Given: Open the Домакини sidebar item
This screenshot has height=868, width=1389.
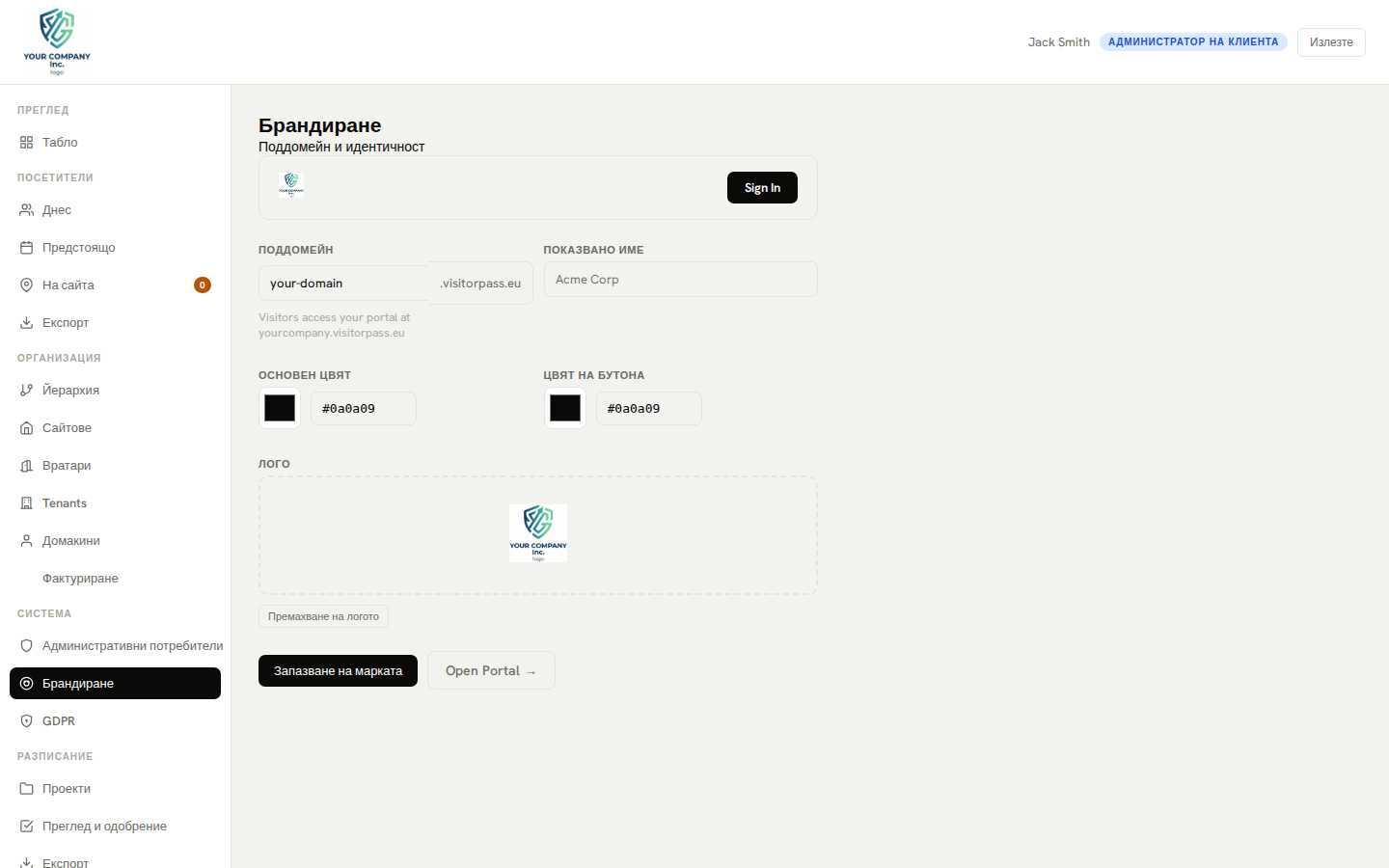Looking at the screenshot, I should click(x=71, y=541).
